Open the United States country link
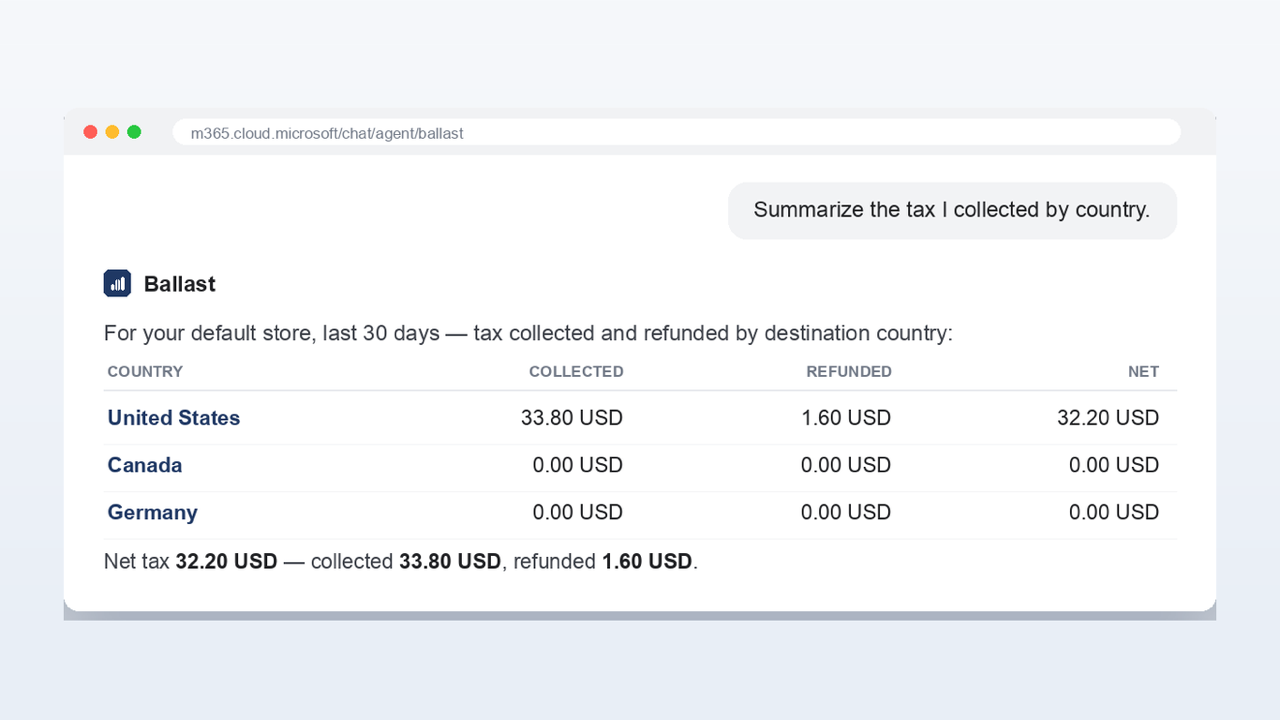Image resolution: width=1280 pixels, height=720 pixels. [174, 418]
